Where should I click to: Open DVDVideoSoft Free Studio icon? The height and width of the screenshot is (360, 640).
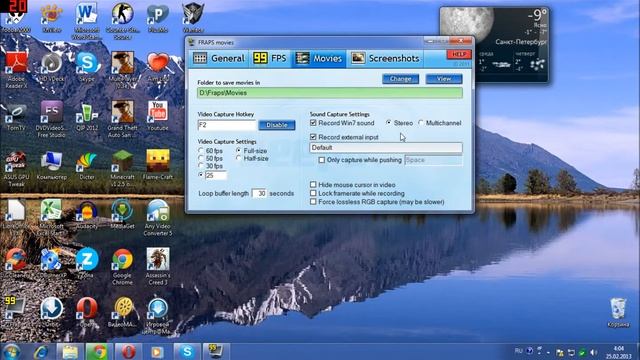coord(51,119)
